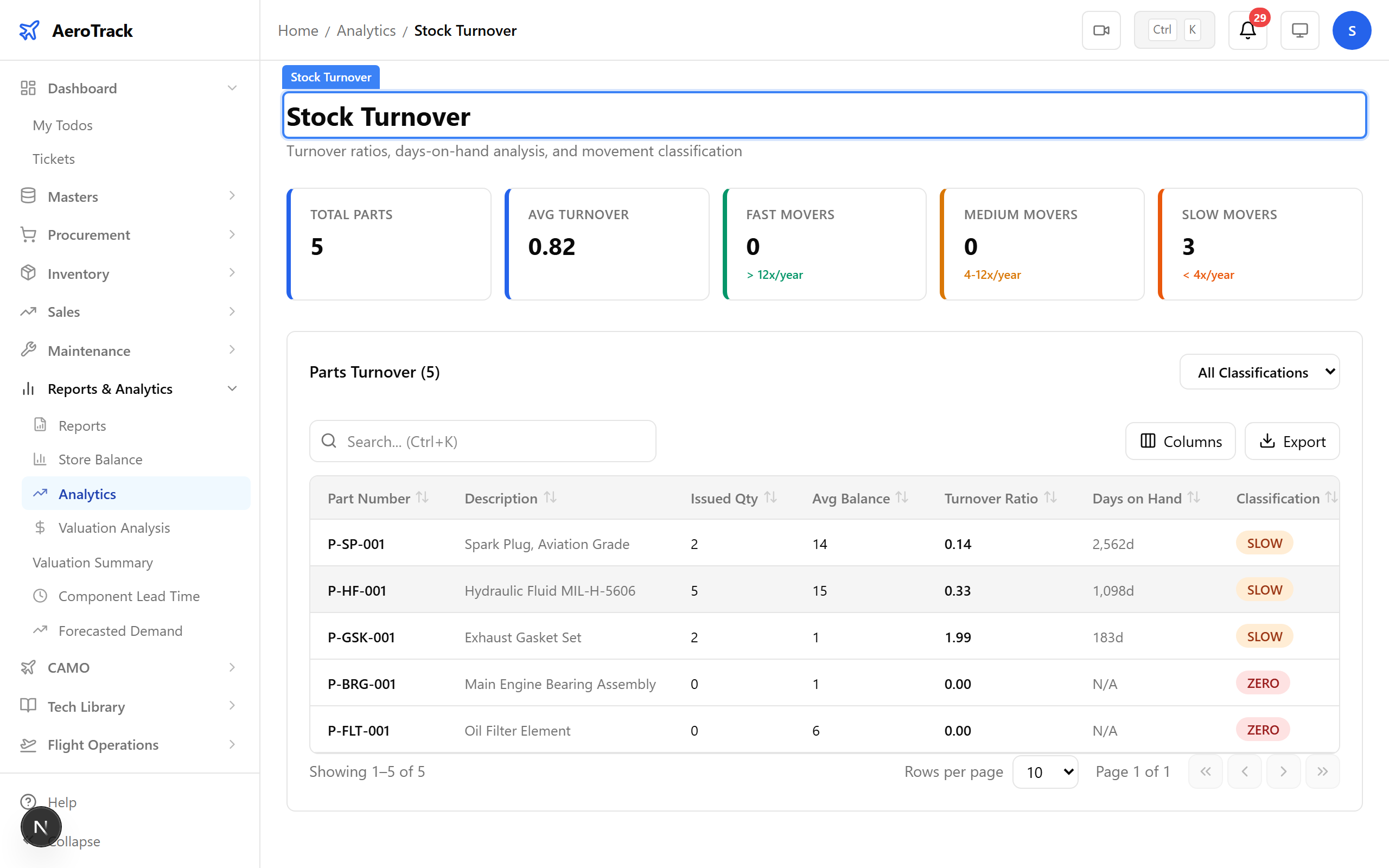Click the AeroTrack airplane logo
The image size is (1389, 868).
click(29, 30)
